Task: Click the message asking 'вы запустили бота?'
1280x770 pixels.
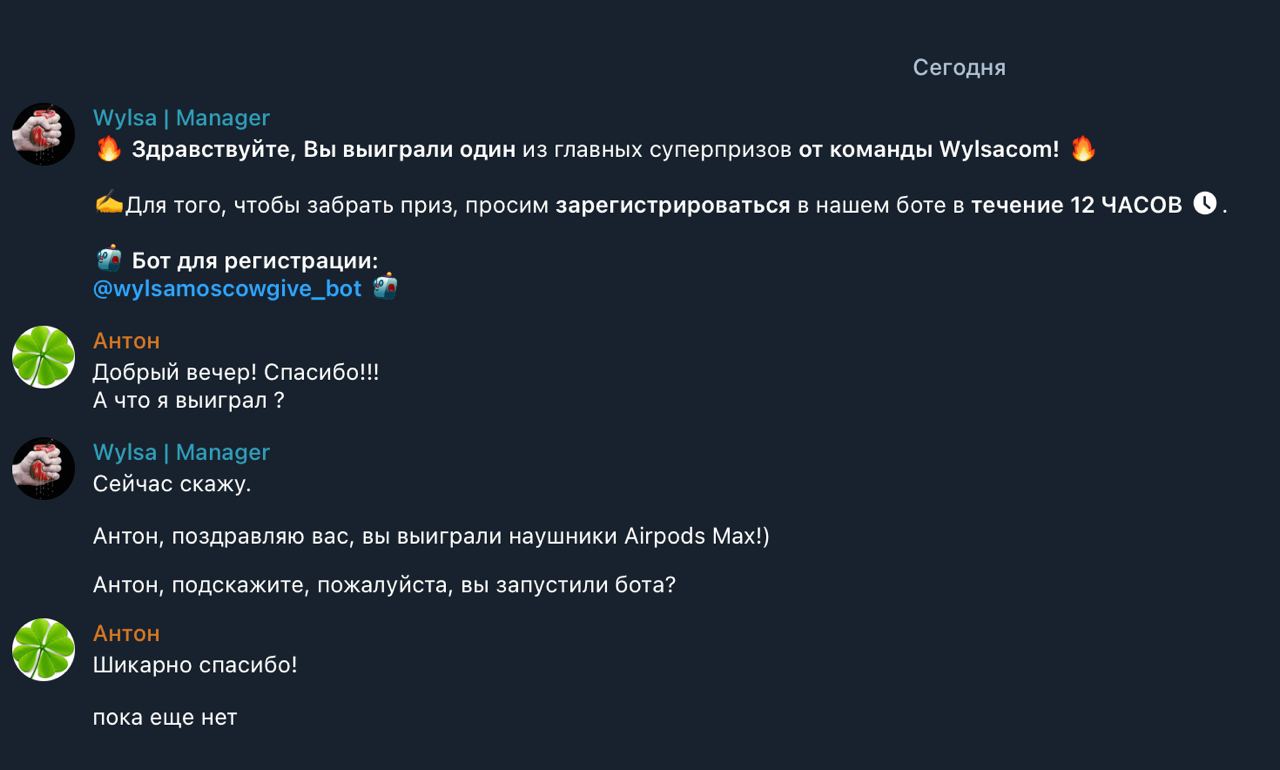Action: coord(384,585)
